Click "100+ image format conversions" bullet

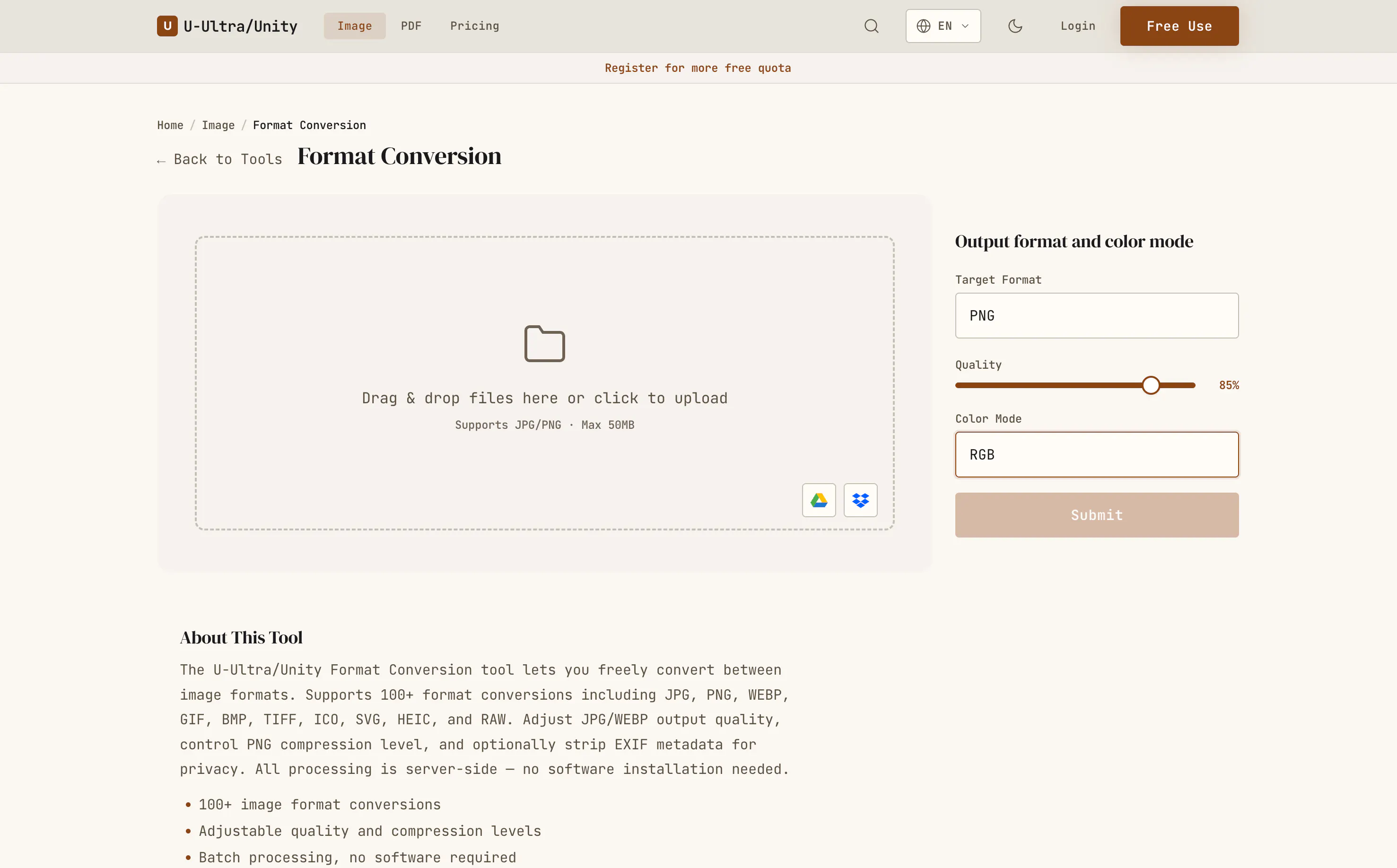pos(320,804)
